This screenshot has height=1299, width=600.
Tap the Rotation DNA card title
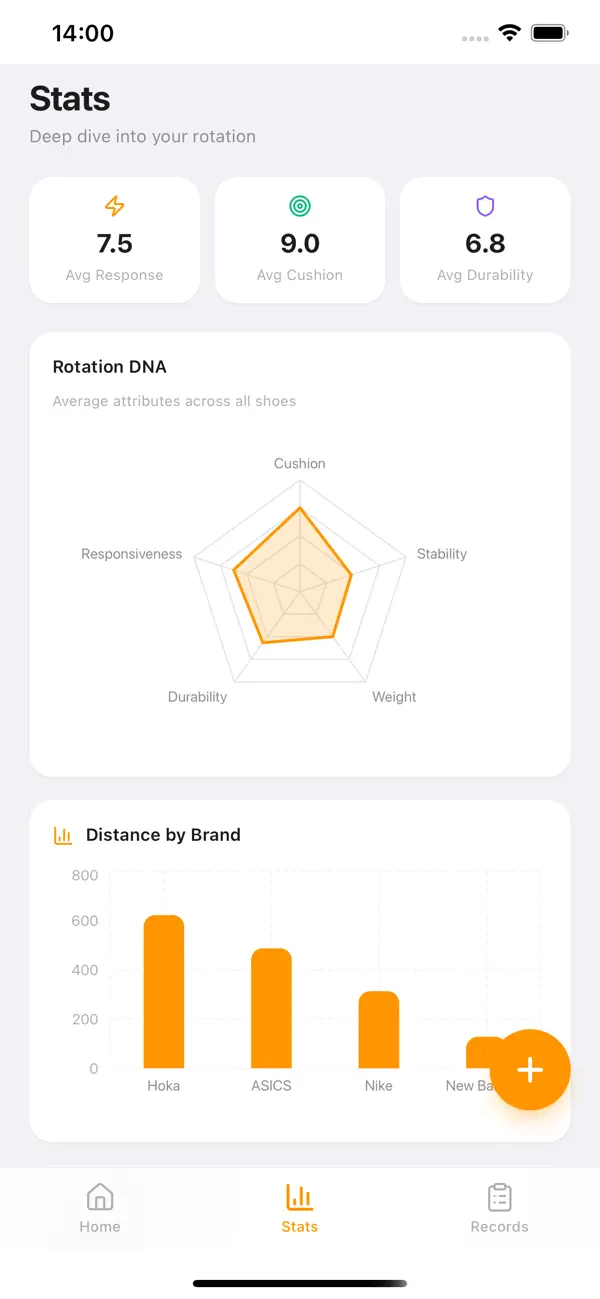coord(110,367)
